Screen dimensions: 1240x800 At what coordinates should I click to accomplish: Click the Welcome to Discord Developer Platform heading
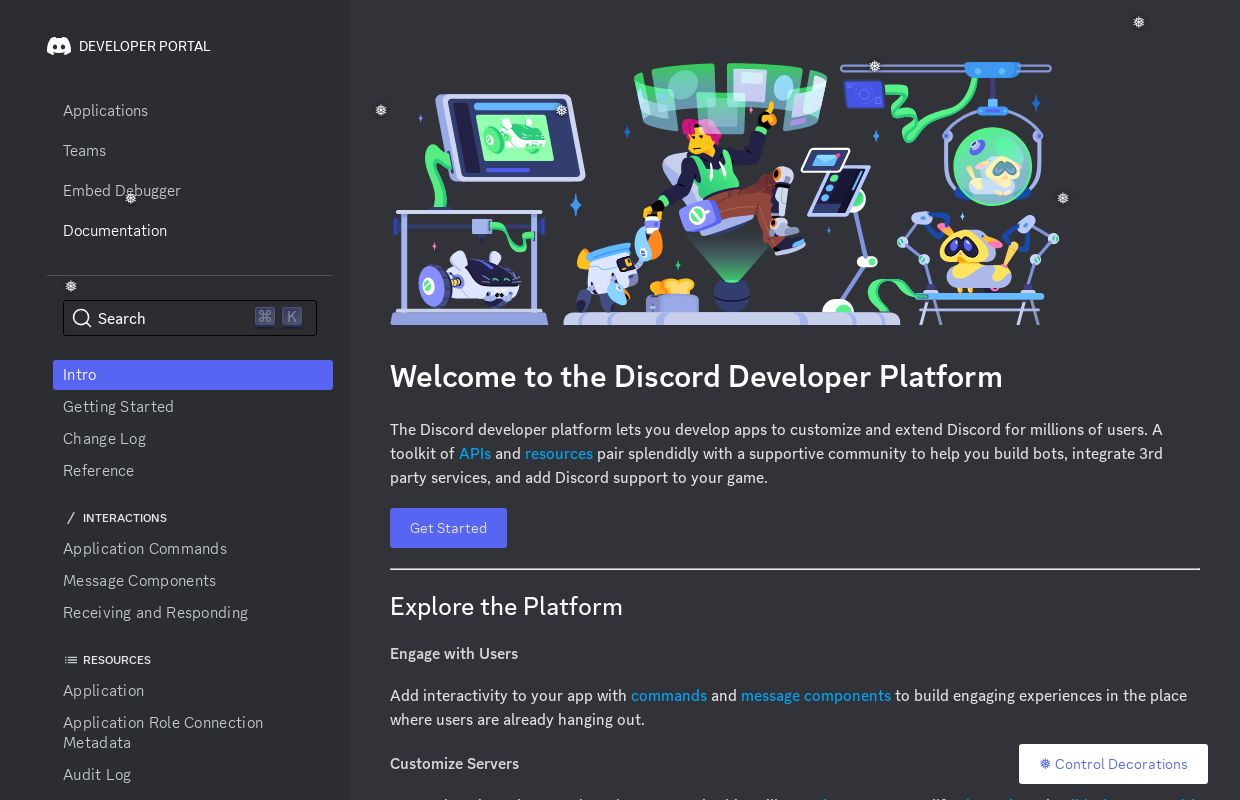(x=696, y=377)
